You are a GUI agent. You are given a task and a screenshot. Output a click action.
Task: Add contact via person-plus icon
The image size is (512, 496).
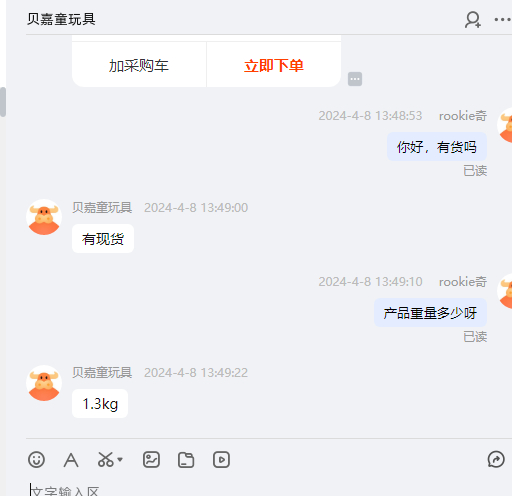point(473,20)
